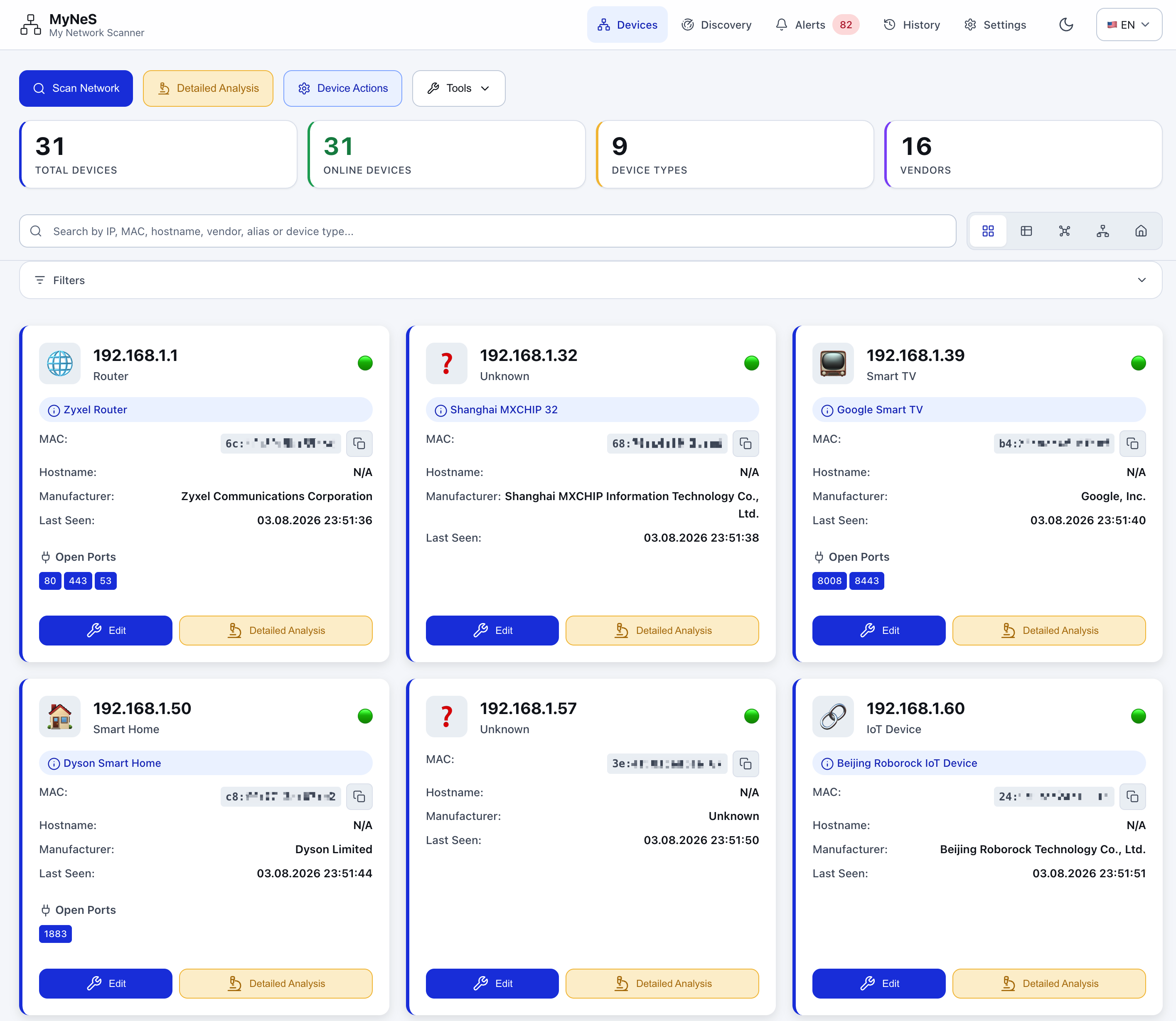Viewport: 1176px width, 1021px height.
Task: Copy MAC address of 192.168.1.57
Action: pyautogui.click(x=745, y=763)
